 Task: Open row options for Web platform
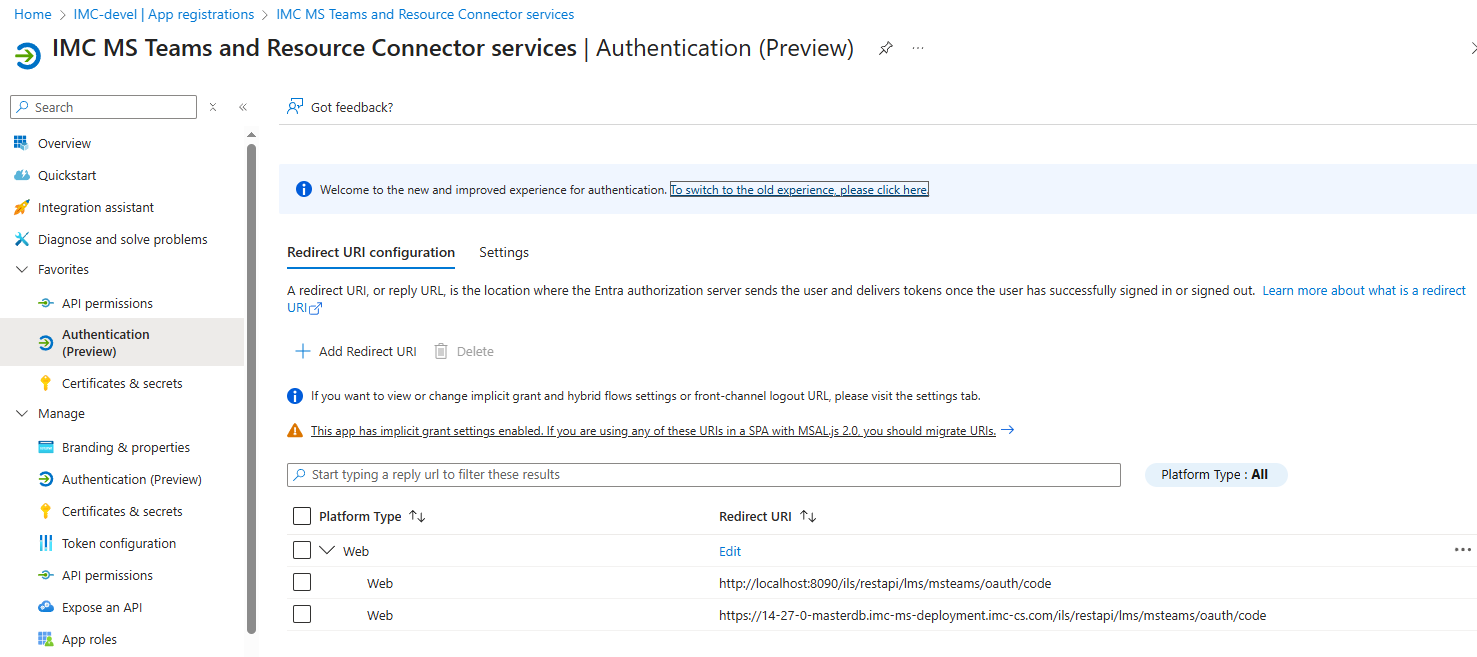click(1462, 550)
